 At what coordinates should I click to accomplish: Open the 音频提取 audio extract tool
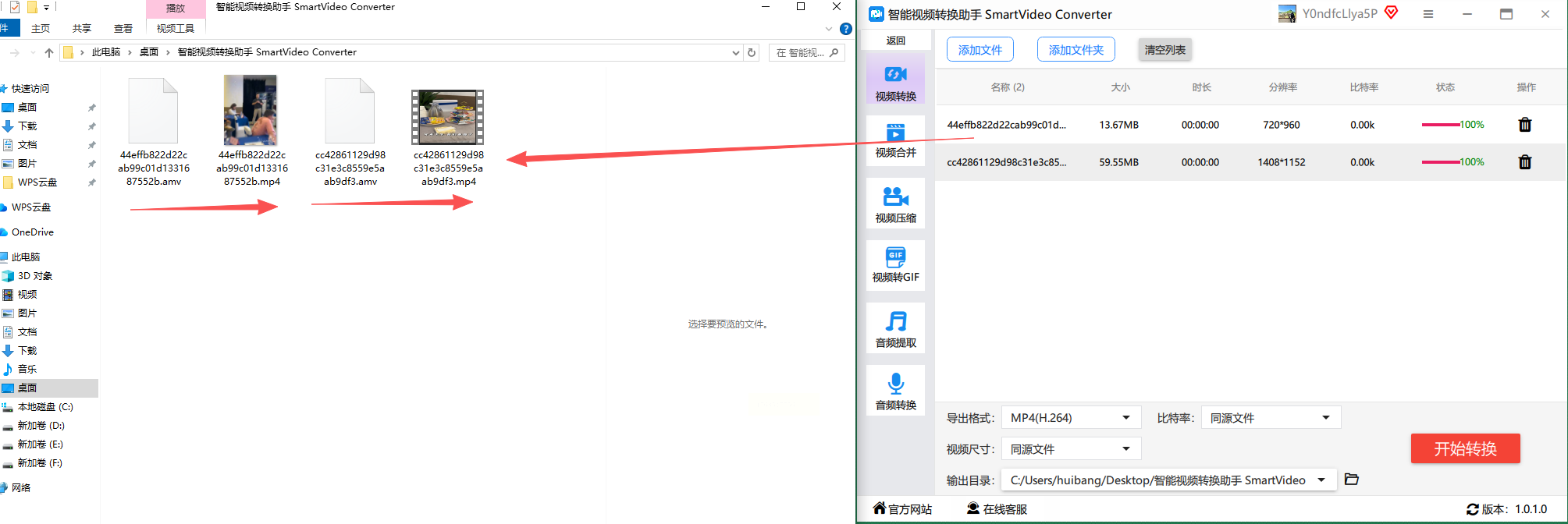coord(895,328)
